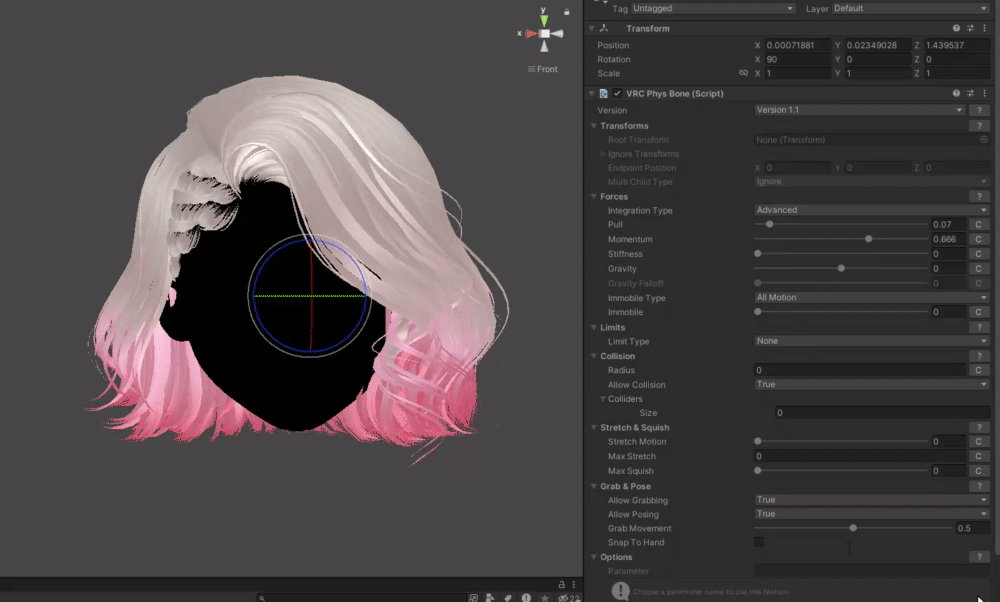This screenshot has height=602, width=1000.
Task: Open the Immobile Type dropdown
Action: (871, 298)
